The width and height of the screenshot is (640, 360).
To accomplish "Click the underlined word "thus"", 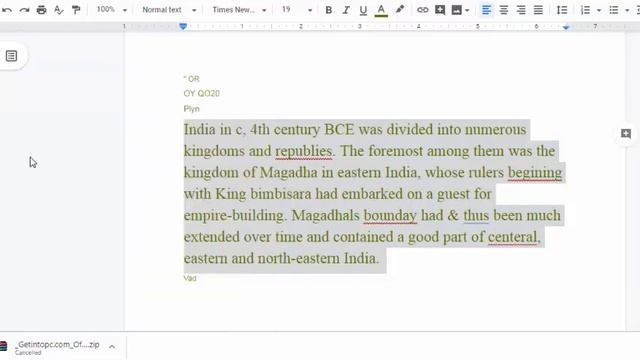I will [476, 216].
